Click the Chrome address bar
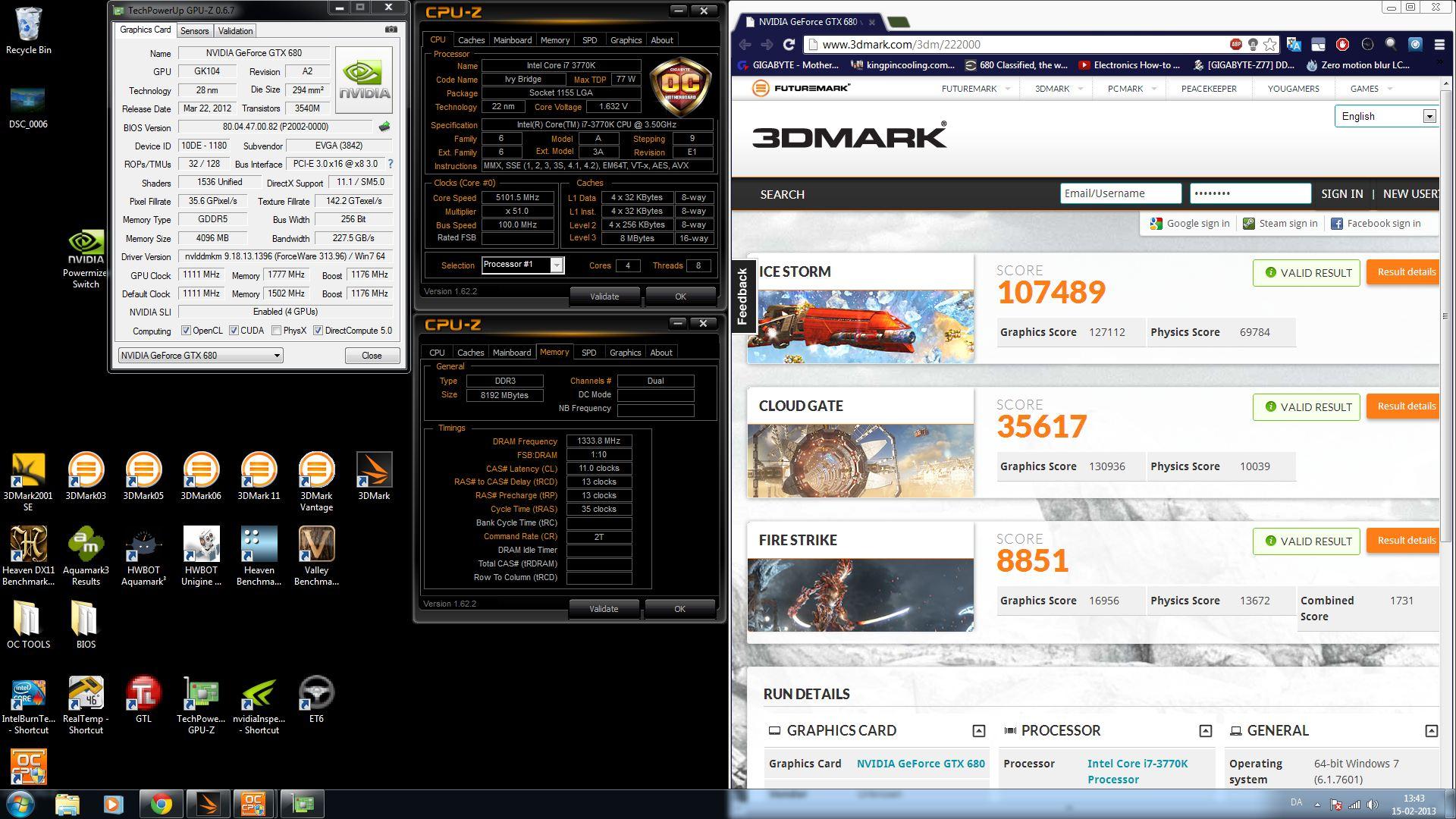This screenshot has height=819, width=1456. coord(1016,45)
